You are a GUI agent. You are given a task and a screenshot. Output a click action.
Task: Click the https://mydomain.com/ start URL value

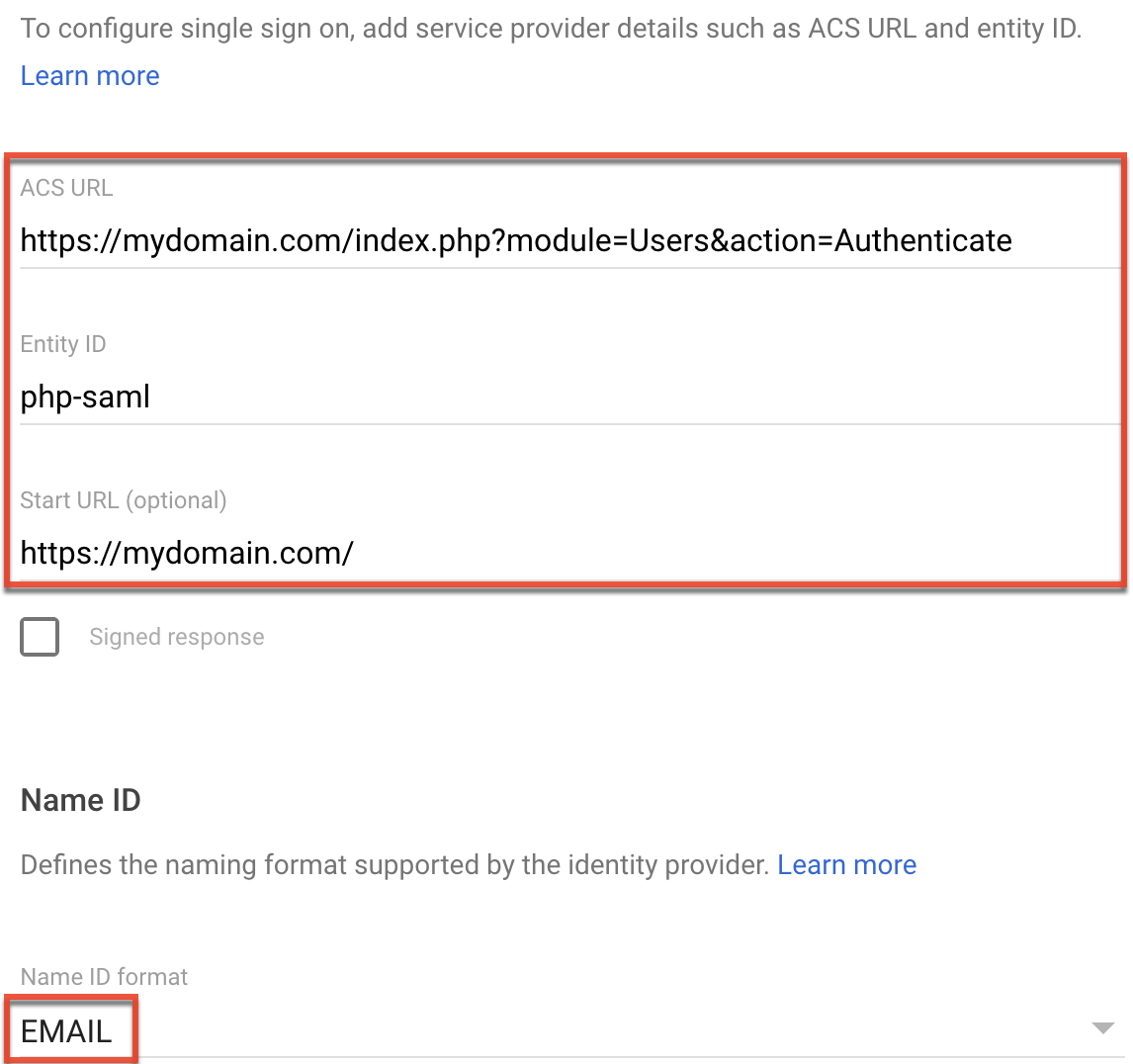(187, 553)
